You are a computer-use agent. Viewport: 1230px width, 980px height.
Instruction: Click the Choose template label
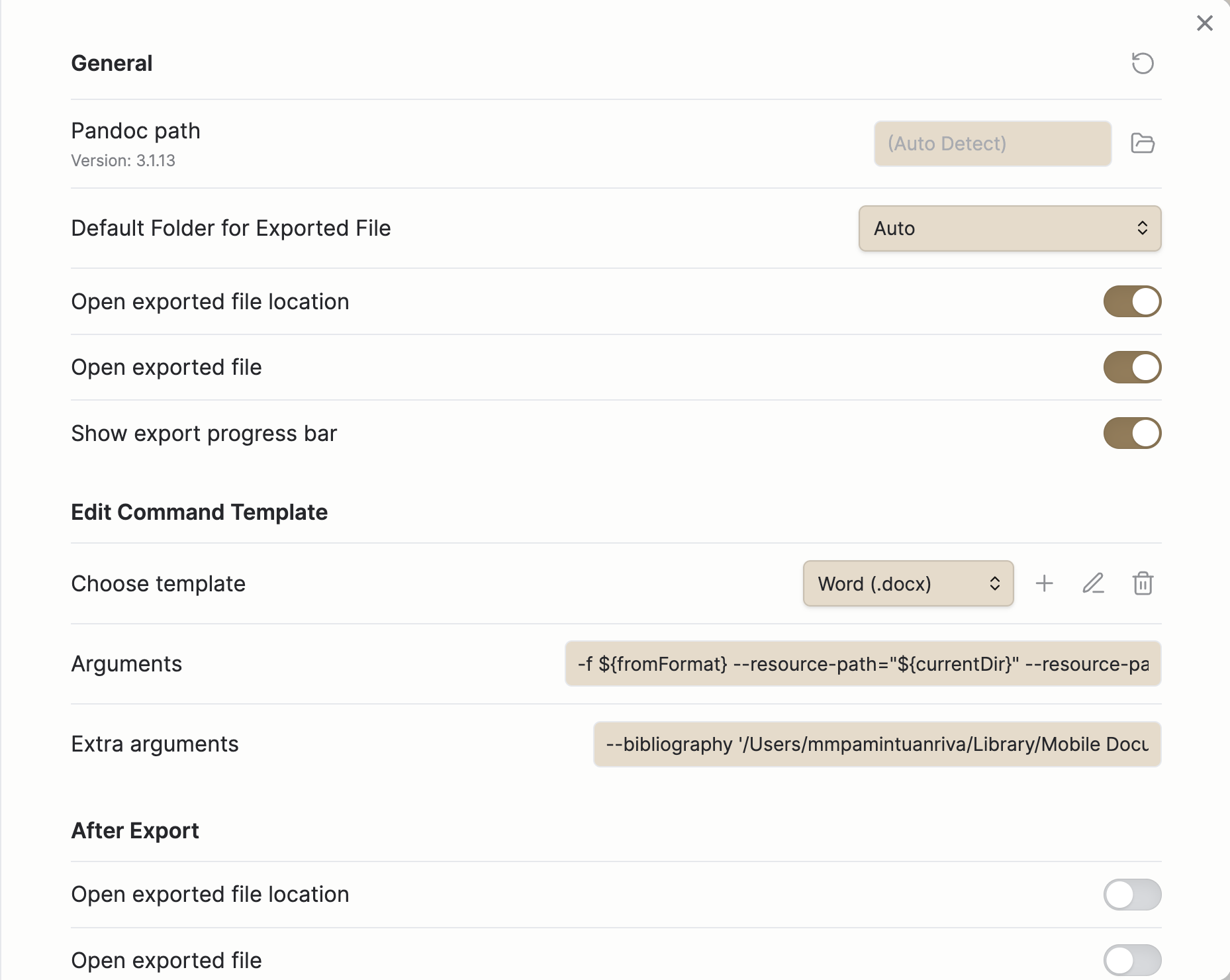coord(158,584)
